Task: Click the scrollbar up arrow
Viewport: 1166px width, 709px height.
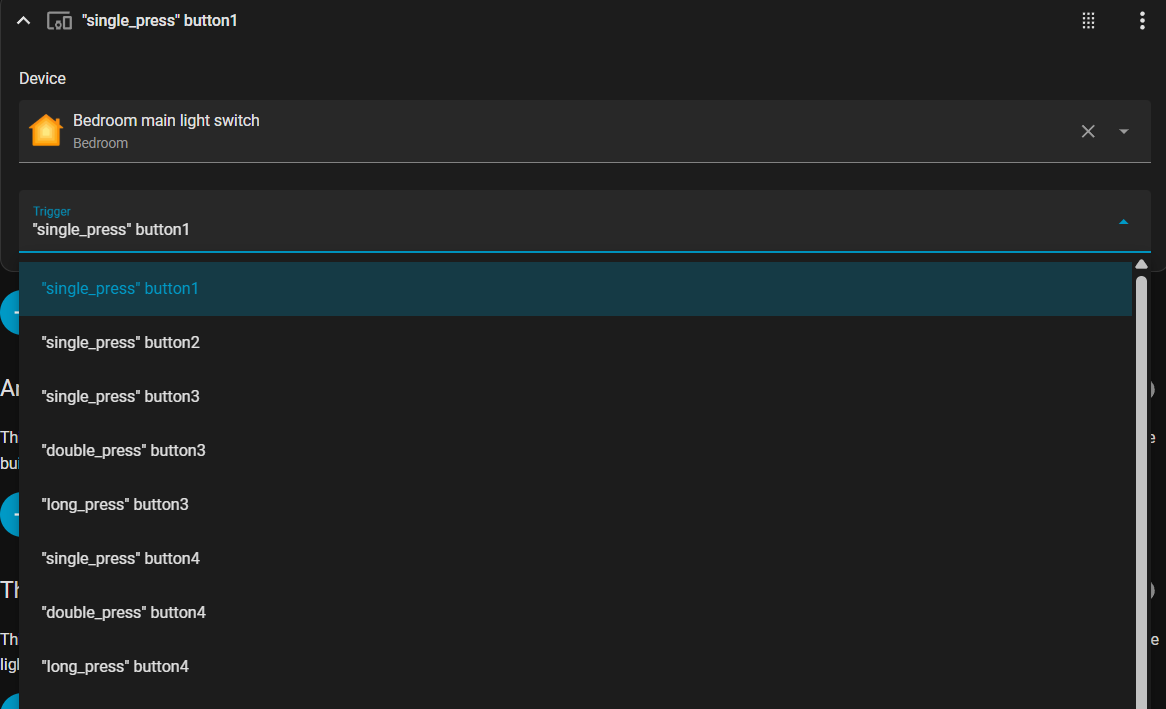Action: (x=1141, y=265)
